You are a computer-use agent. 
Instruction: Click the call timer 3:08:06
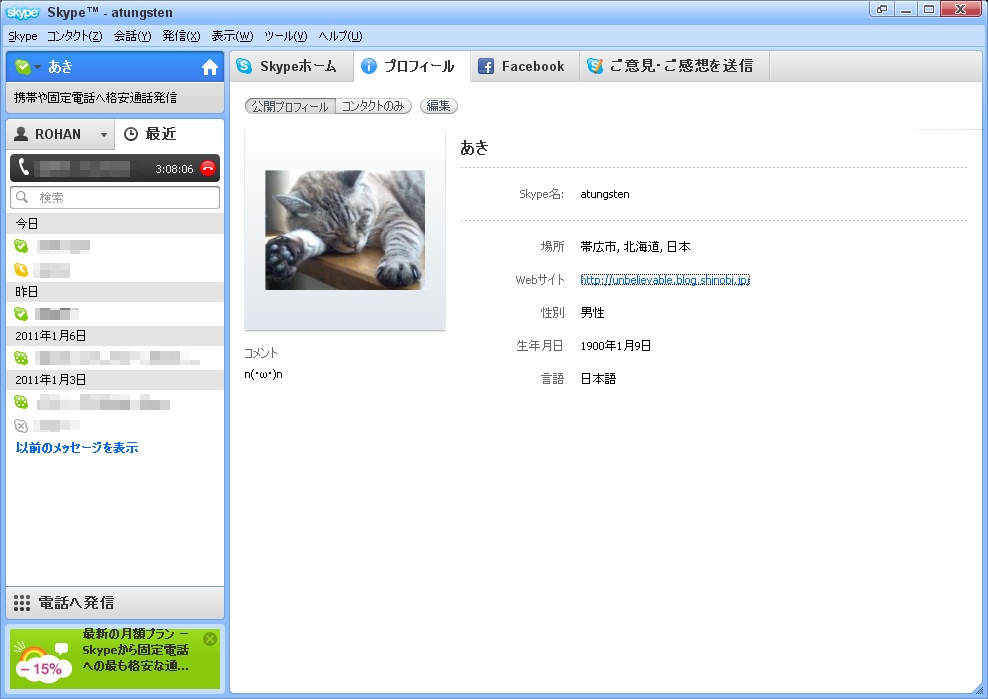(x=174, y=169)
